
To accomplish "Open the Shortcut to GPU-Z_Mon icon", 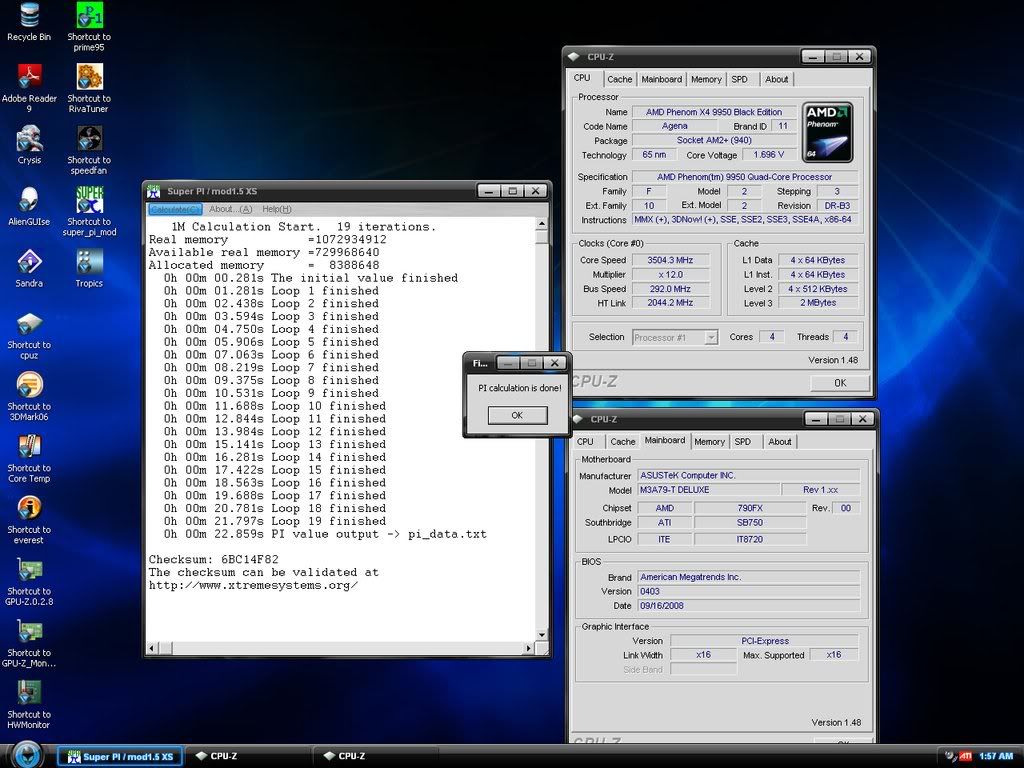I will click(29, 643).
